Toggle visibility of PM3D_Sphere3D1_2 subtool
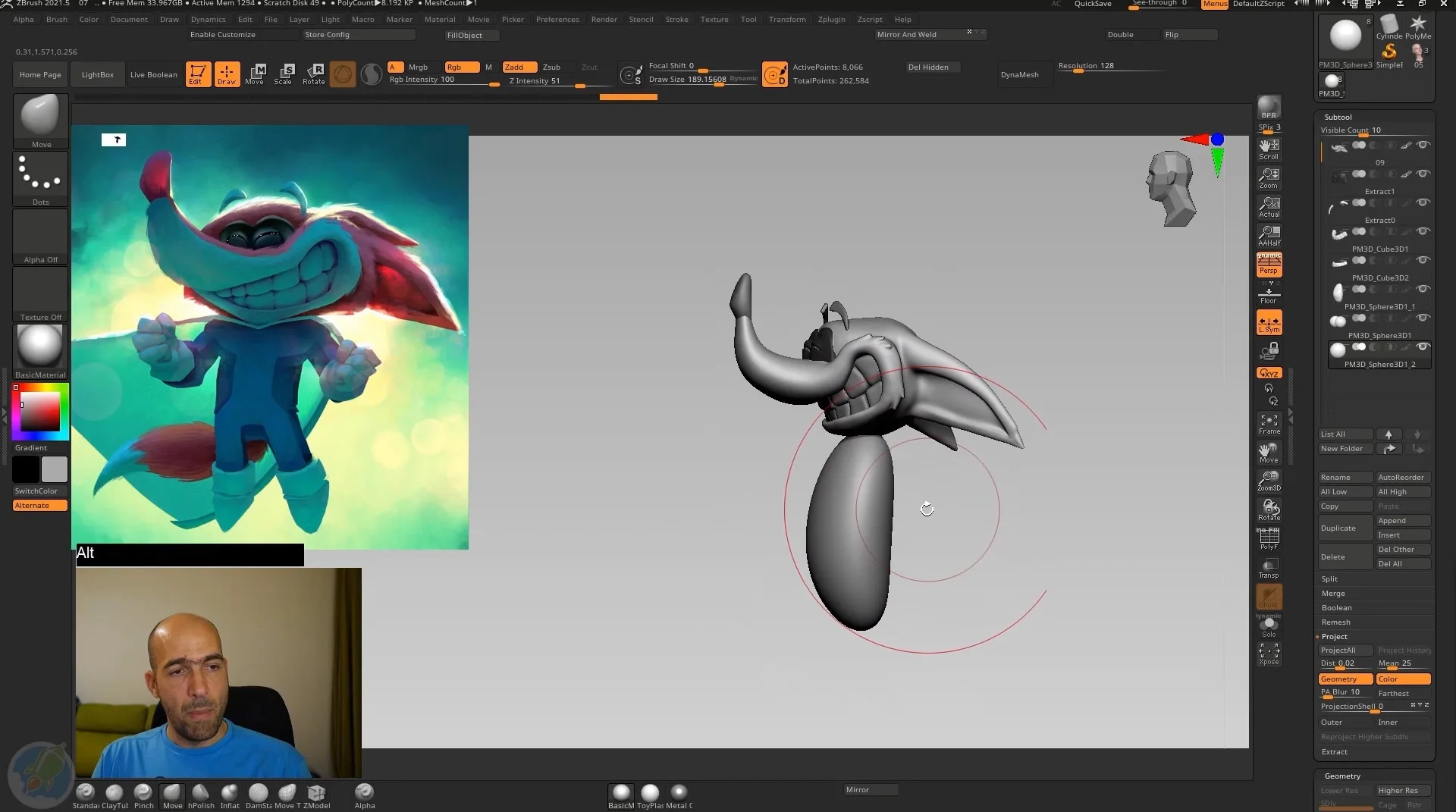Viewport: 1456px width, 812px height. point(1423,346)
